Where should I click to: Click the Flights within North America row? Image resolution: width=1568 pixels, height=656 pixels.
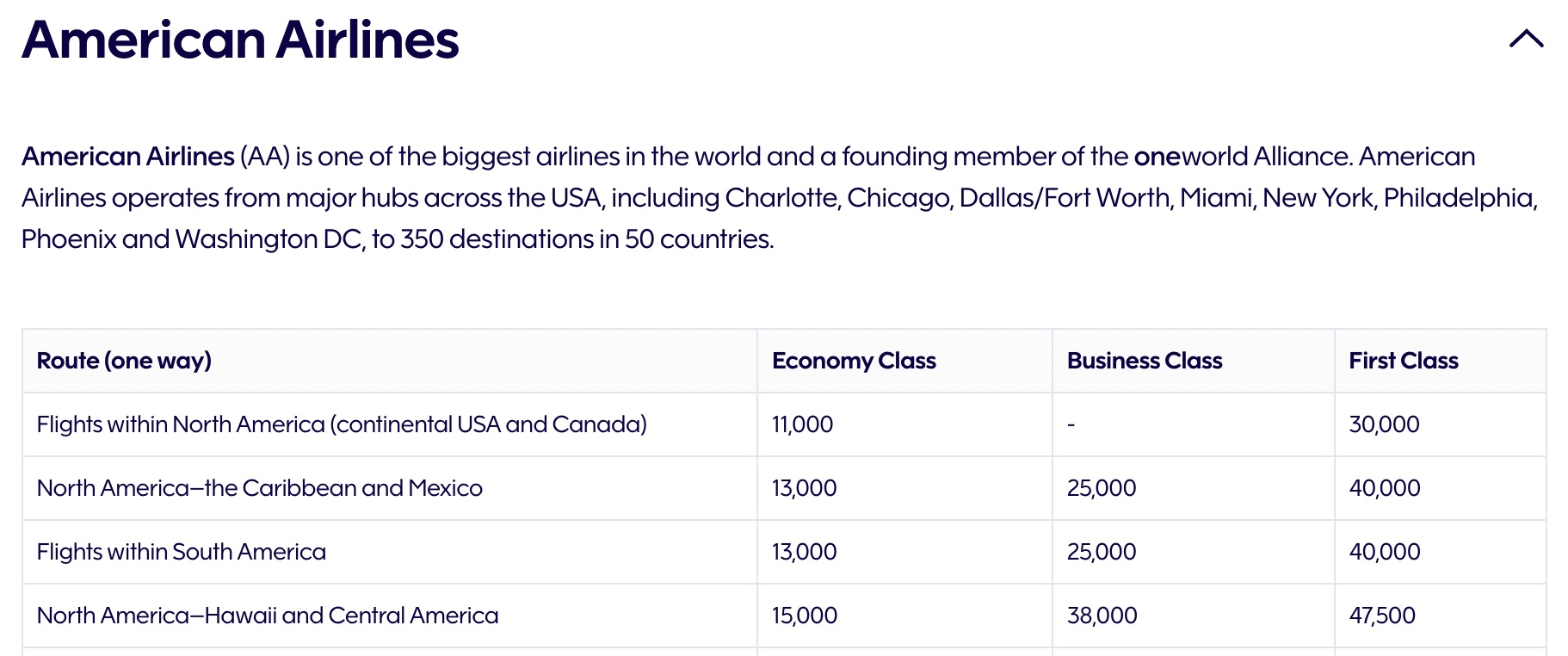point(341,424)
